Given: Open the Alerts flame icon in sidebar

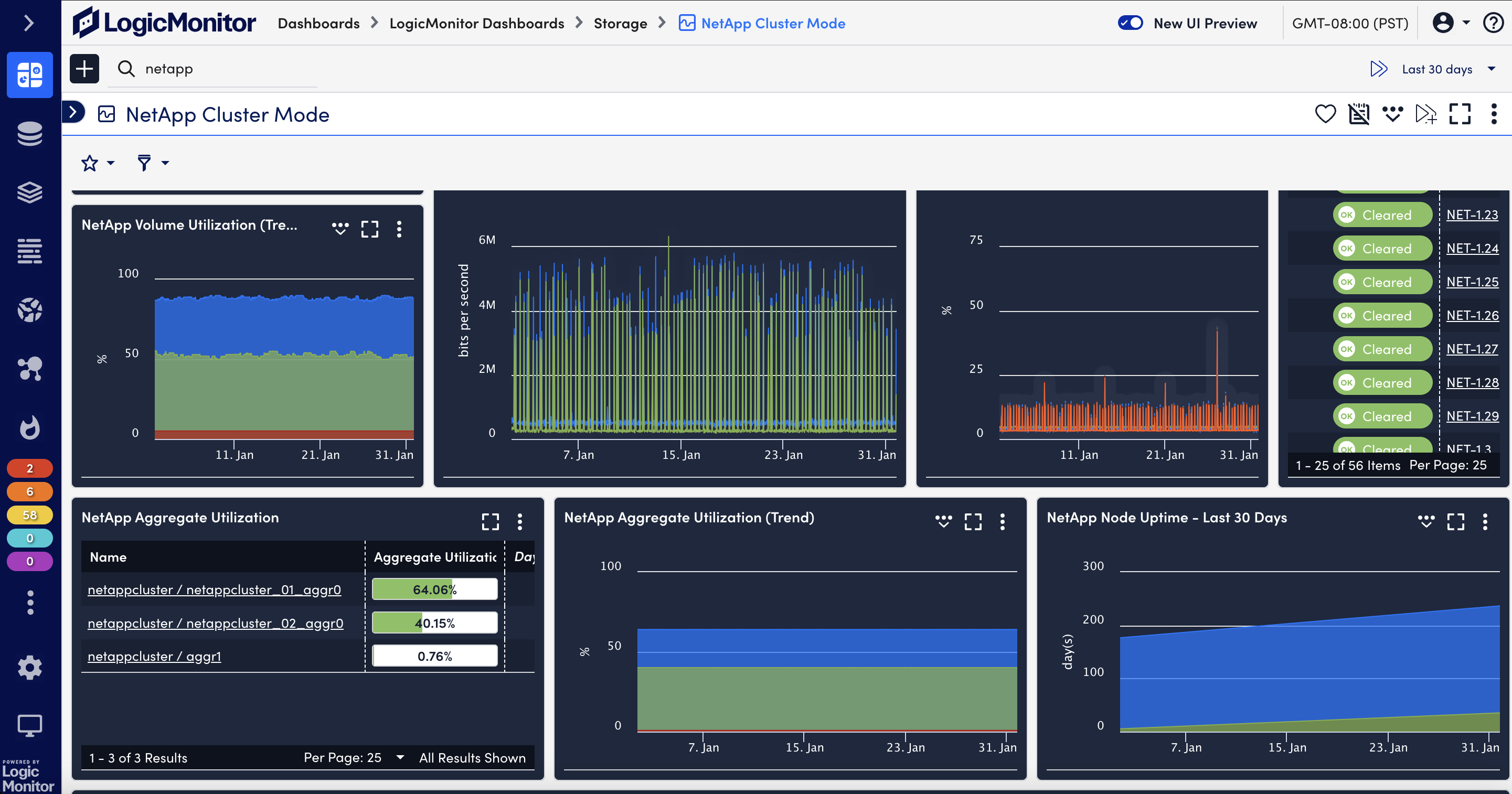Looking at the screenshot, I should 29,427.
